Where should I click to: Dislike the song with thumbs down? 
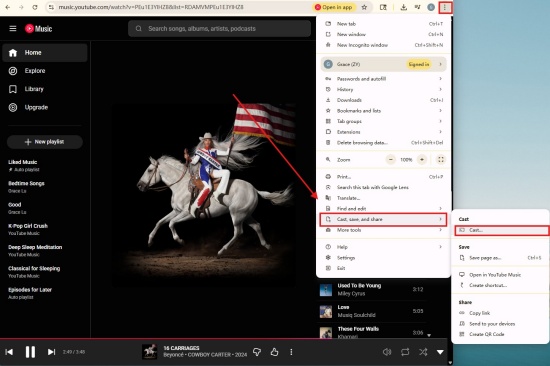(257, 352)
